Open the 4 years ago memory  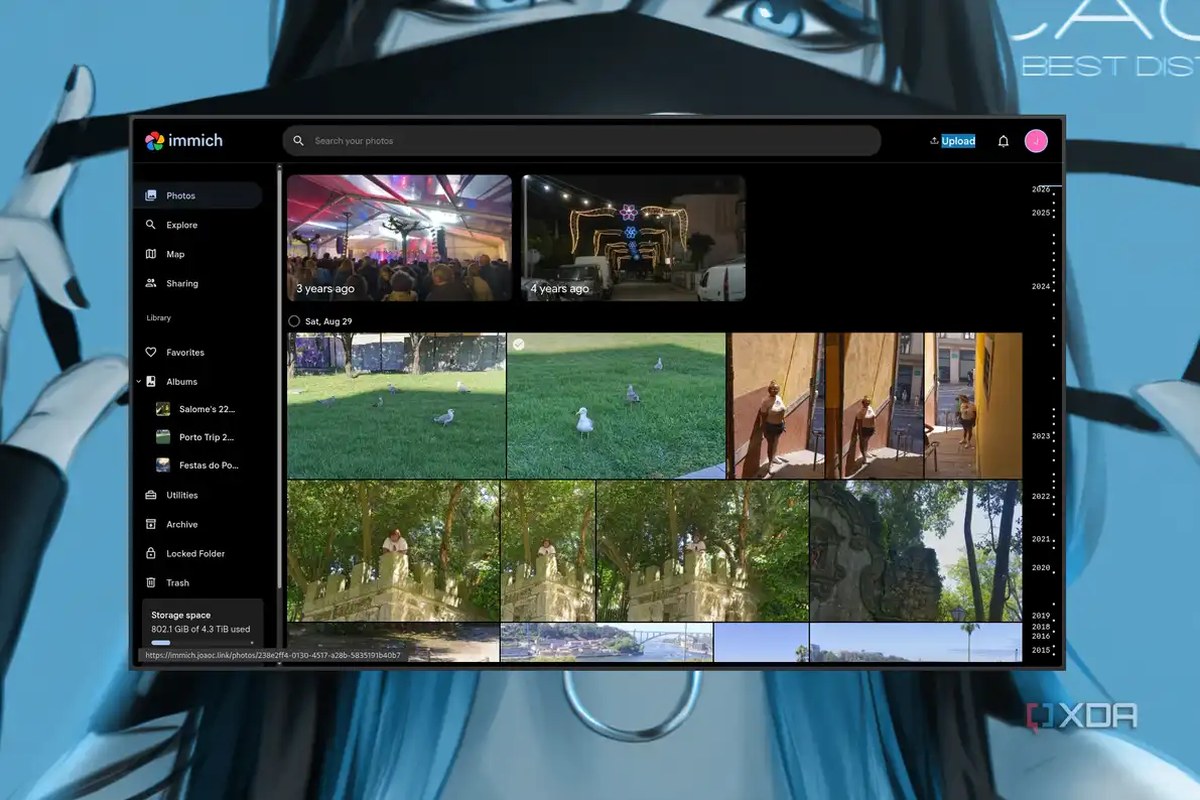pyautogui.click(x=634, y=238)
